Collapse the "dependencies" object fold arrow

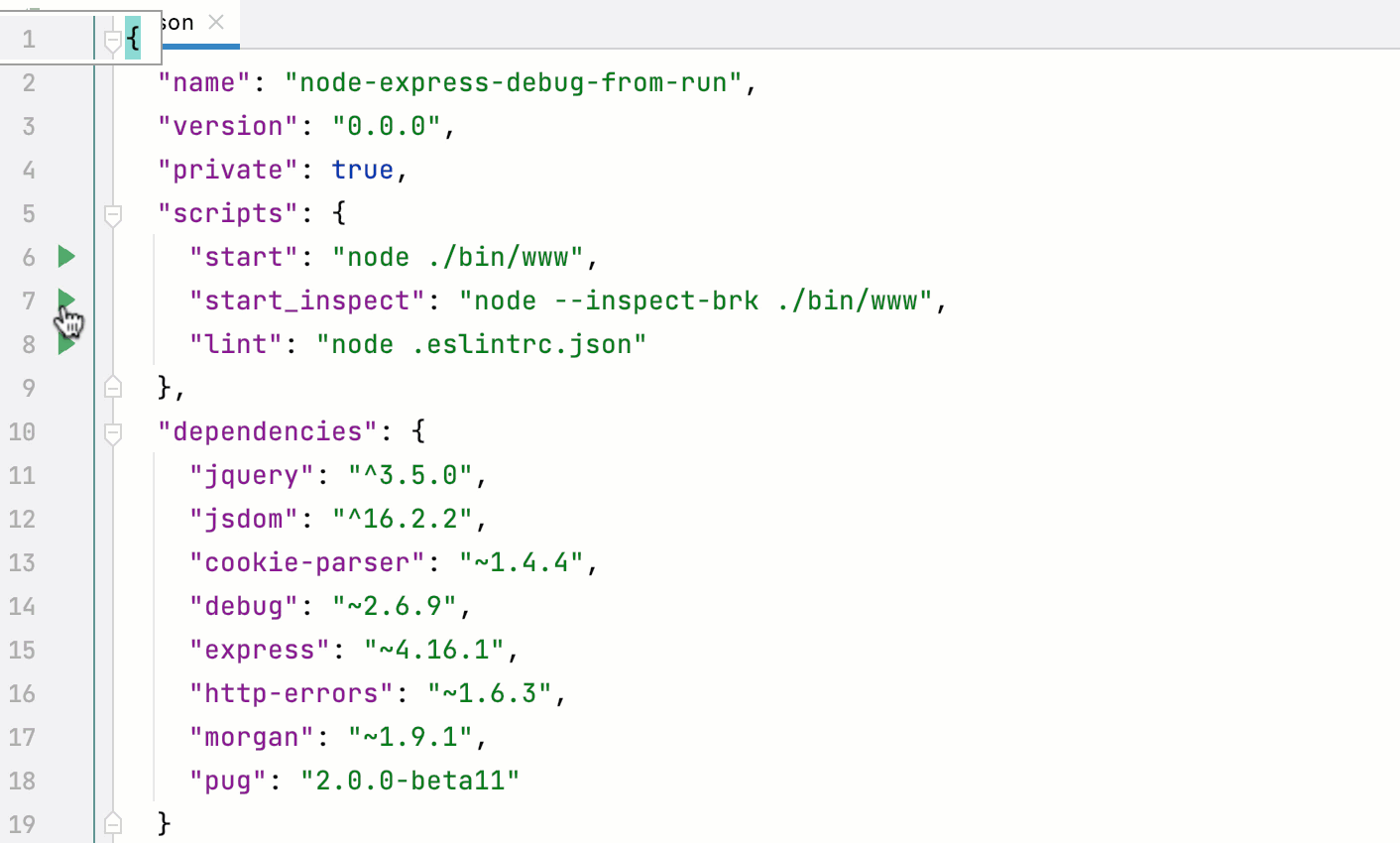pyautogui.click(x=112, y=431)
